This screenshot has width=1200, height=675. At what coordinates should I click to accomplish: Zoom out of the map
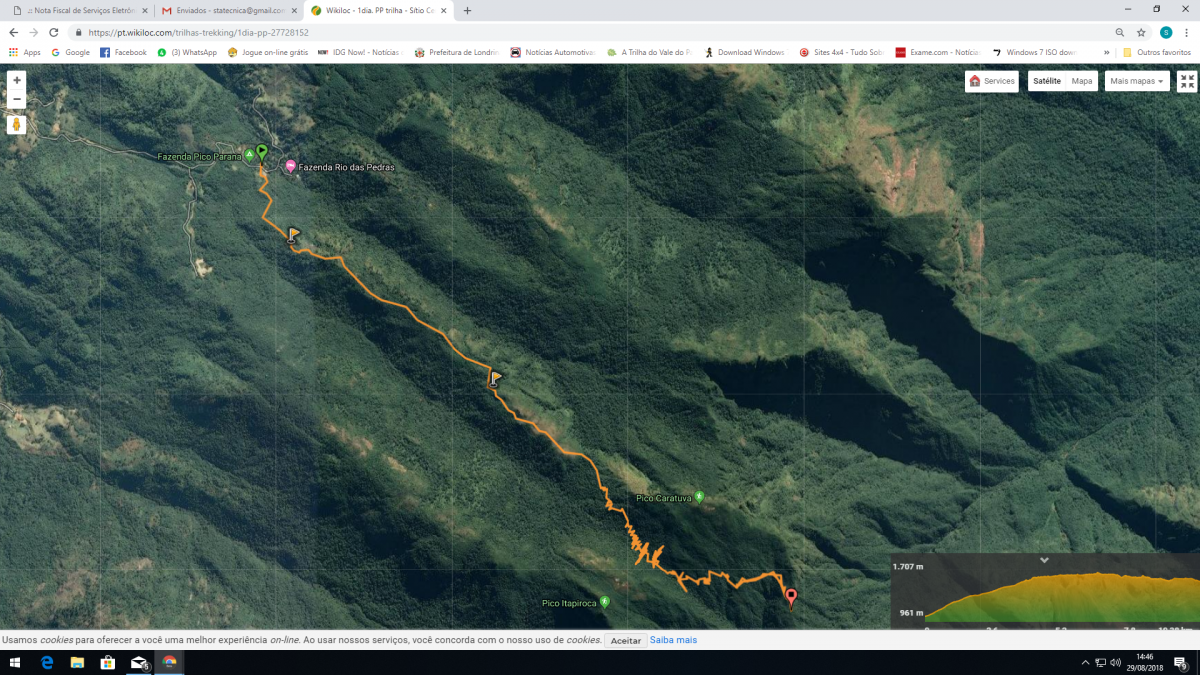point(16,99)
